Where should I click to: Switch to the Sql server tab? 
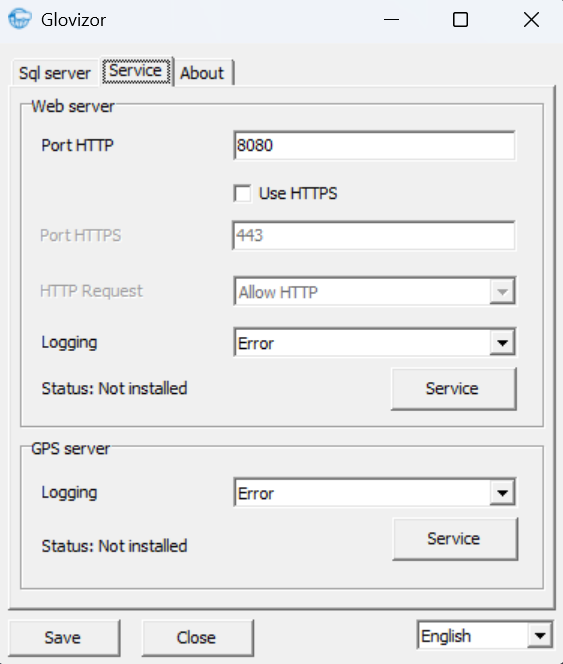(55, 73)
